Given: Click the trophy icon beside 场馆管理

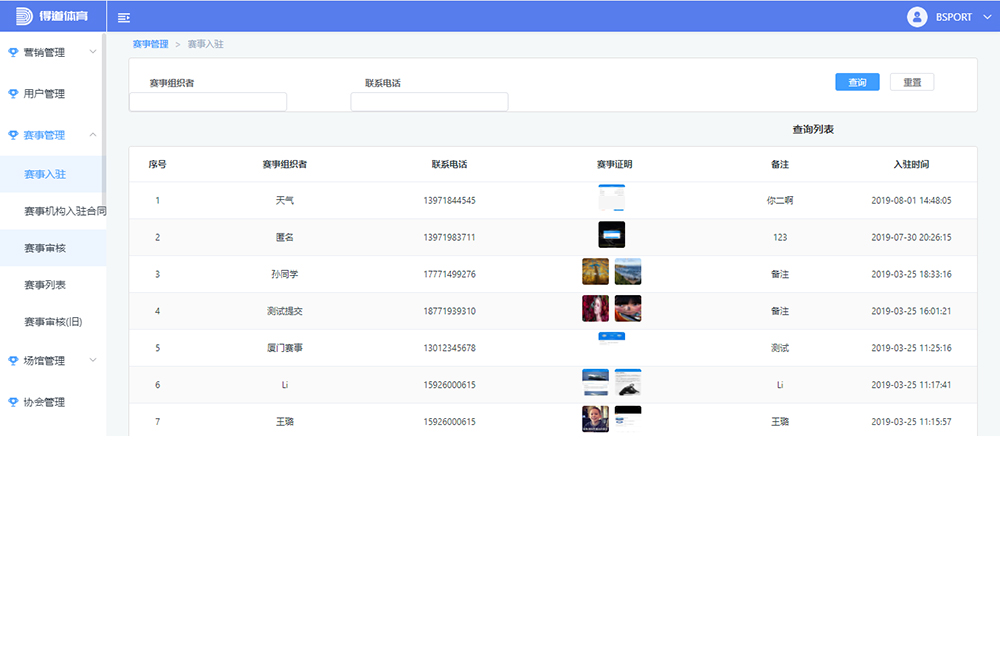Looking at the screenshot, I should 13,361.
